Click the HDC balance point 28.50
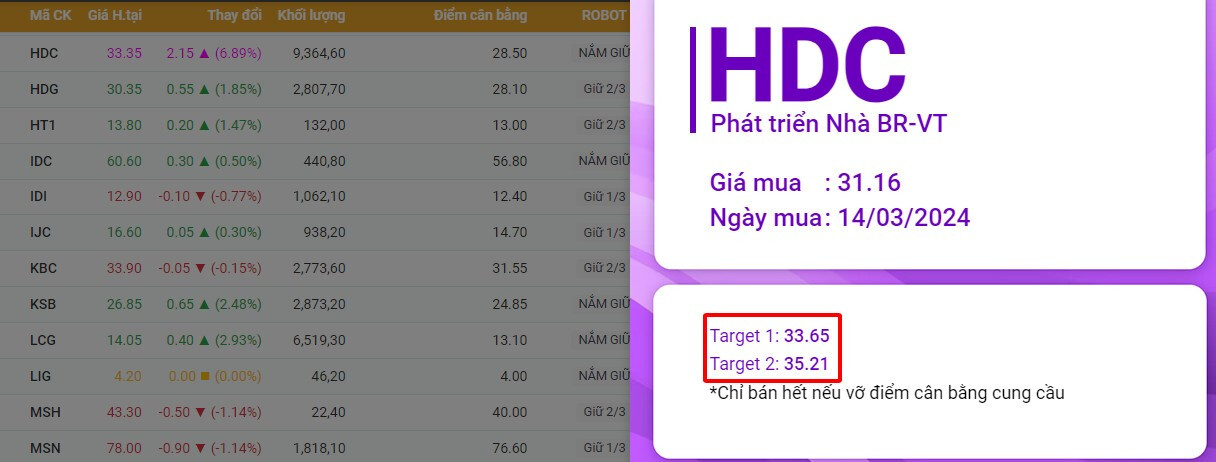This screenshot has height=462, width=1216. 510,53
